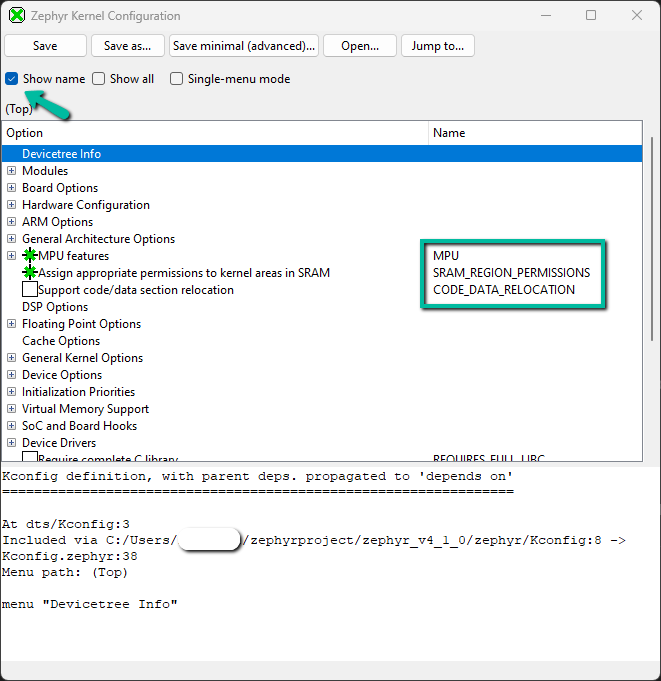Click 'menu "Devicetree Info"' text in info pane
The width and height of the screenshot is (661, 681).
[89, 604]
